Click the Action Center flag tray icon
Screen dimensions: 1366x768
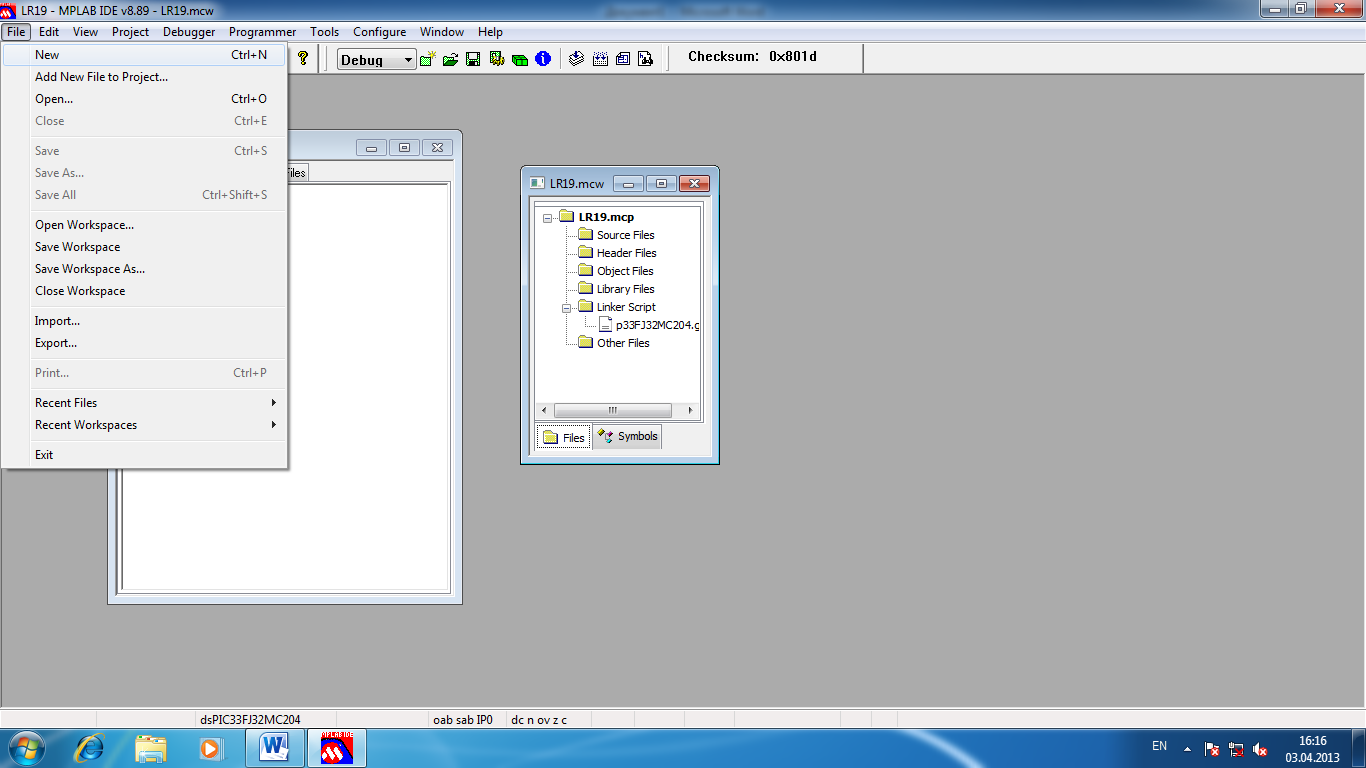pyautogui.click(x=1212, y=749)
